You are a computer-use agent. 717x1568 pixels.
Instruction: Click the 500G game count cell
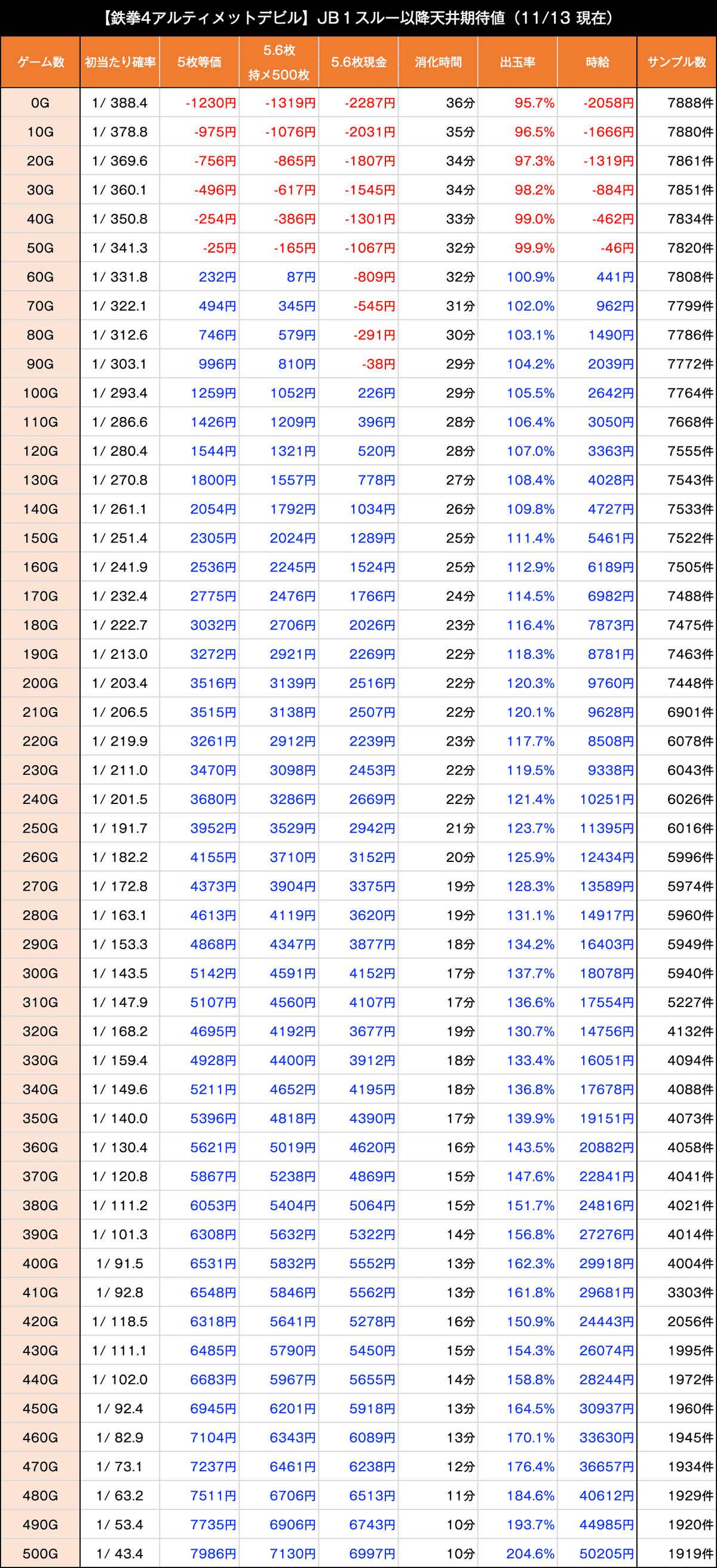coord(40,1554)
